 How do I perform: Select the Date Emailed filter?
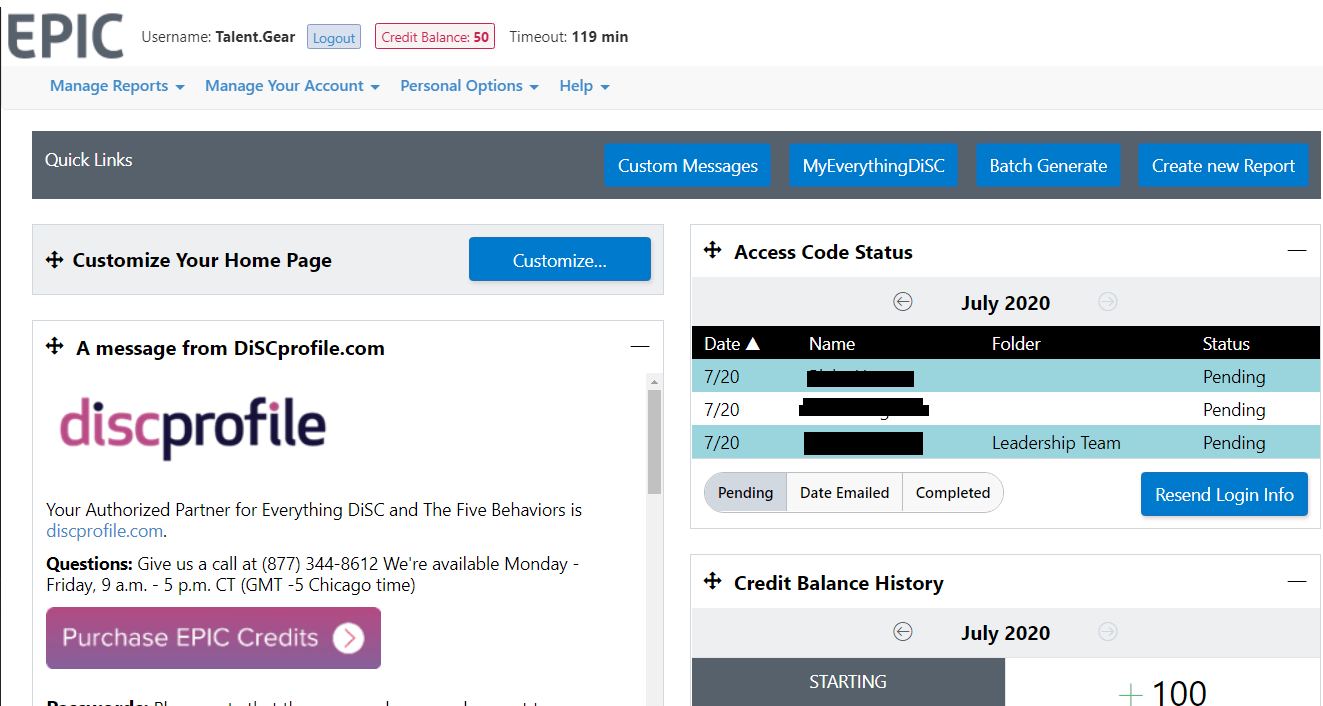coord(845,493)
